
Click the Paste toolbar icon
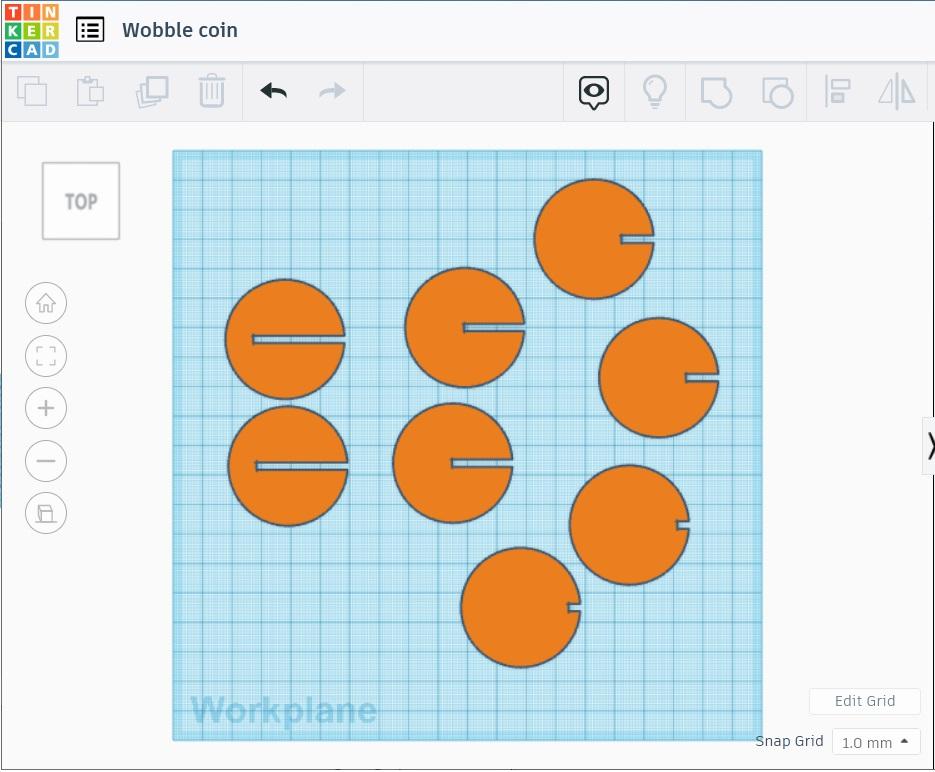(91, 91)
